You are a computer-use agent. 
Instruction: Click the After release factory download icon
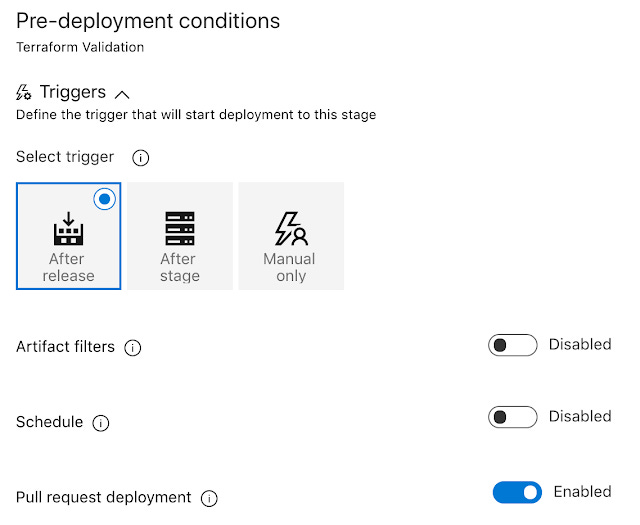coord(68,229)
